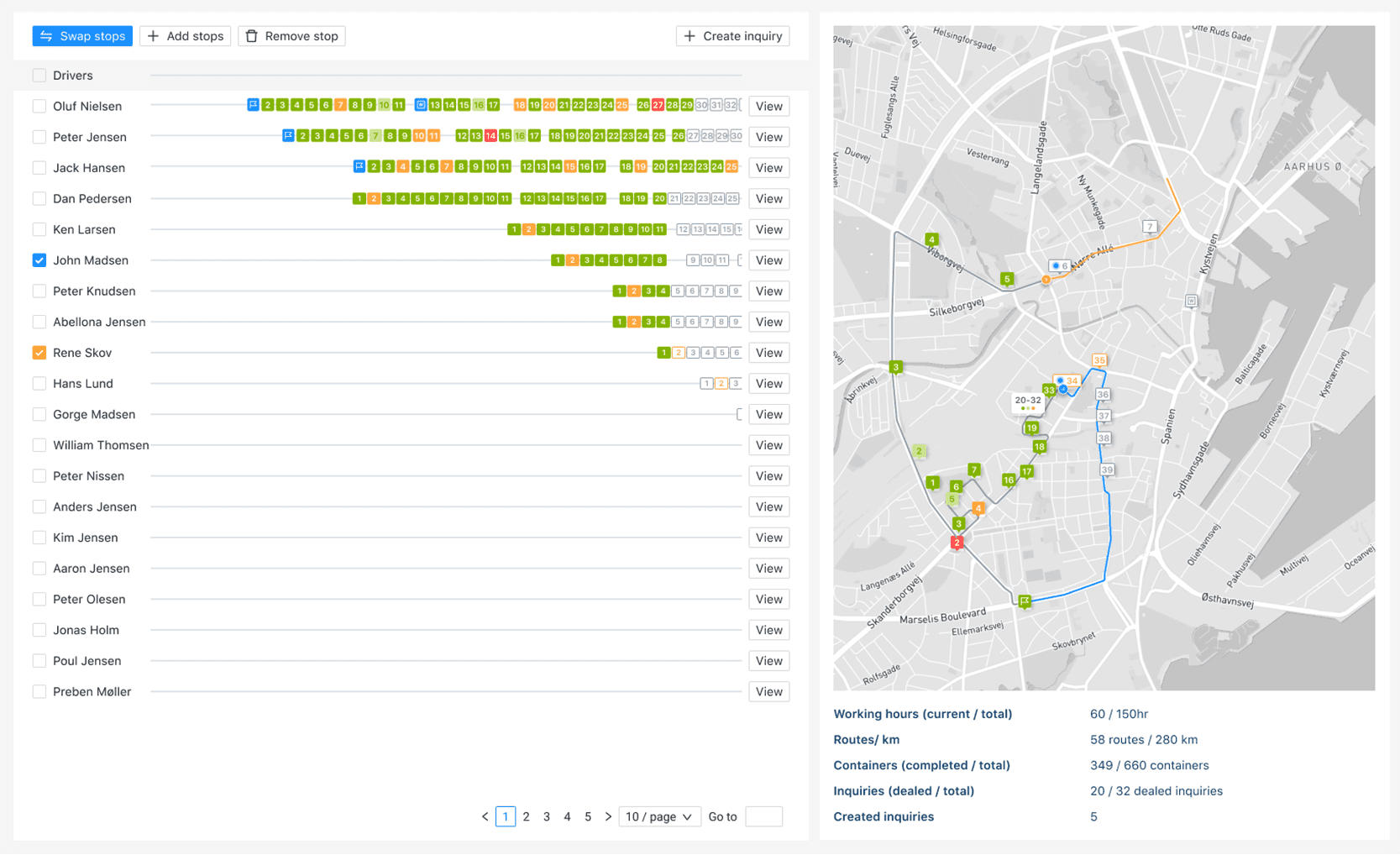
Task: Click orange marker 4 on the map
Action: tap(978, 508)
